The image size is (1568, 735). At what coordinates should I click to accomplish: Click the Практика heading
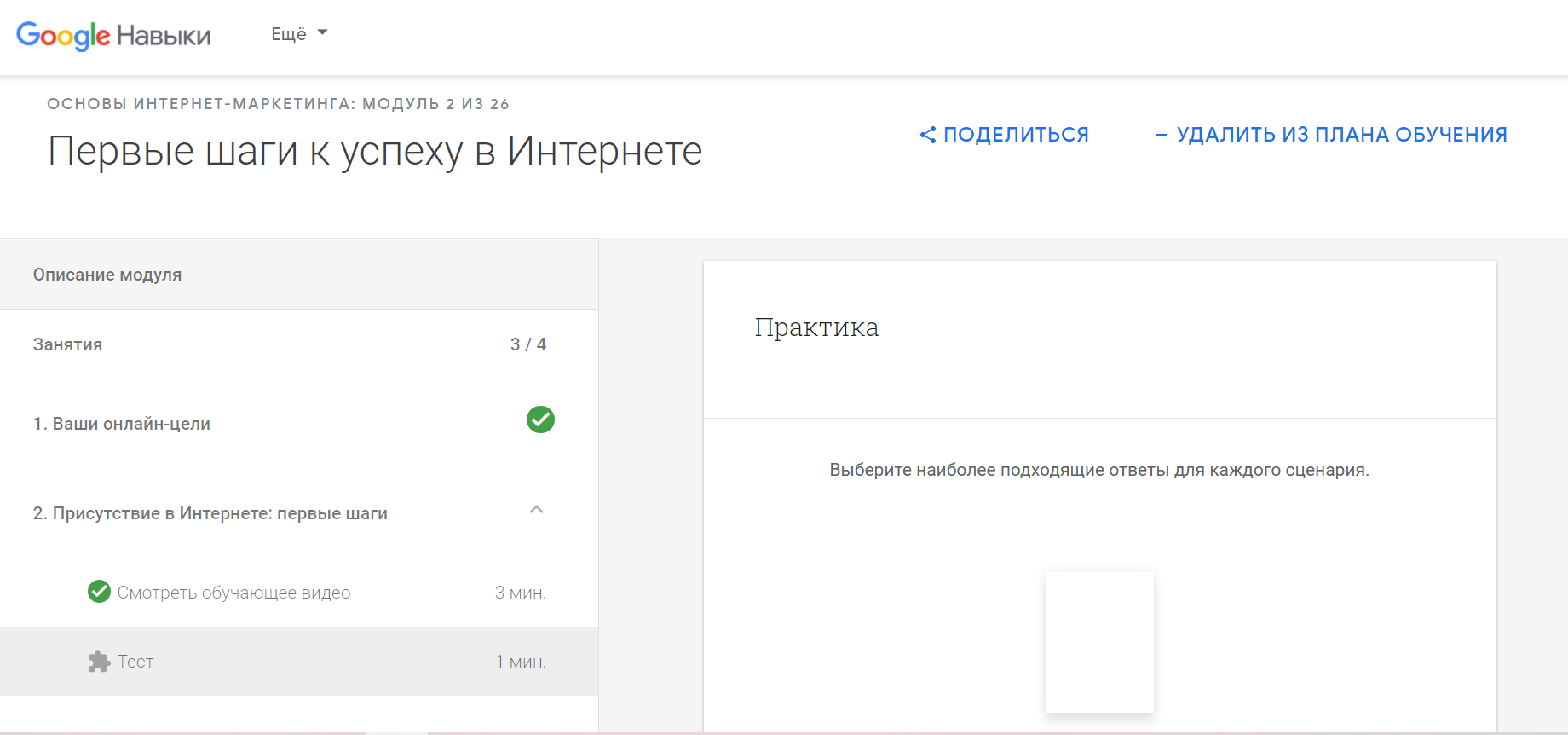tap(816, 327)
